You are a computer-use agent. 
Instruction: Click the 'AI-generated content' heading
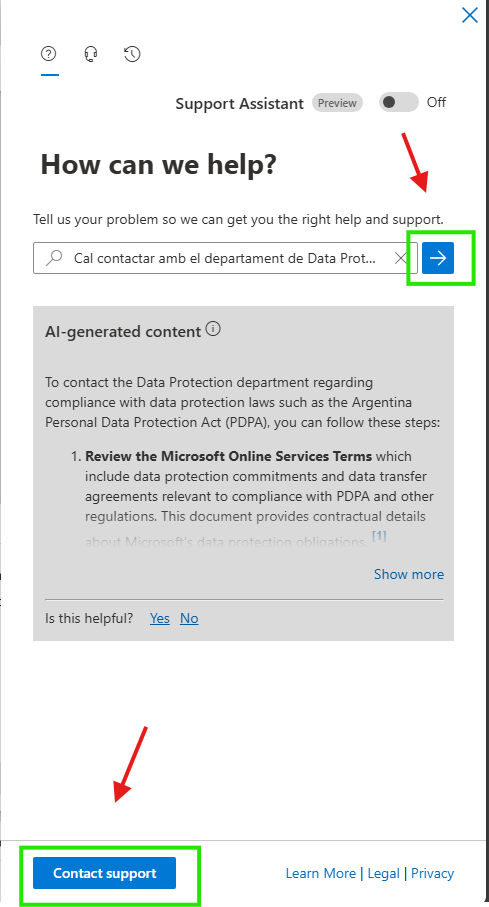click(123, 331)
